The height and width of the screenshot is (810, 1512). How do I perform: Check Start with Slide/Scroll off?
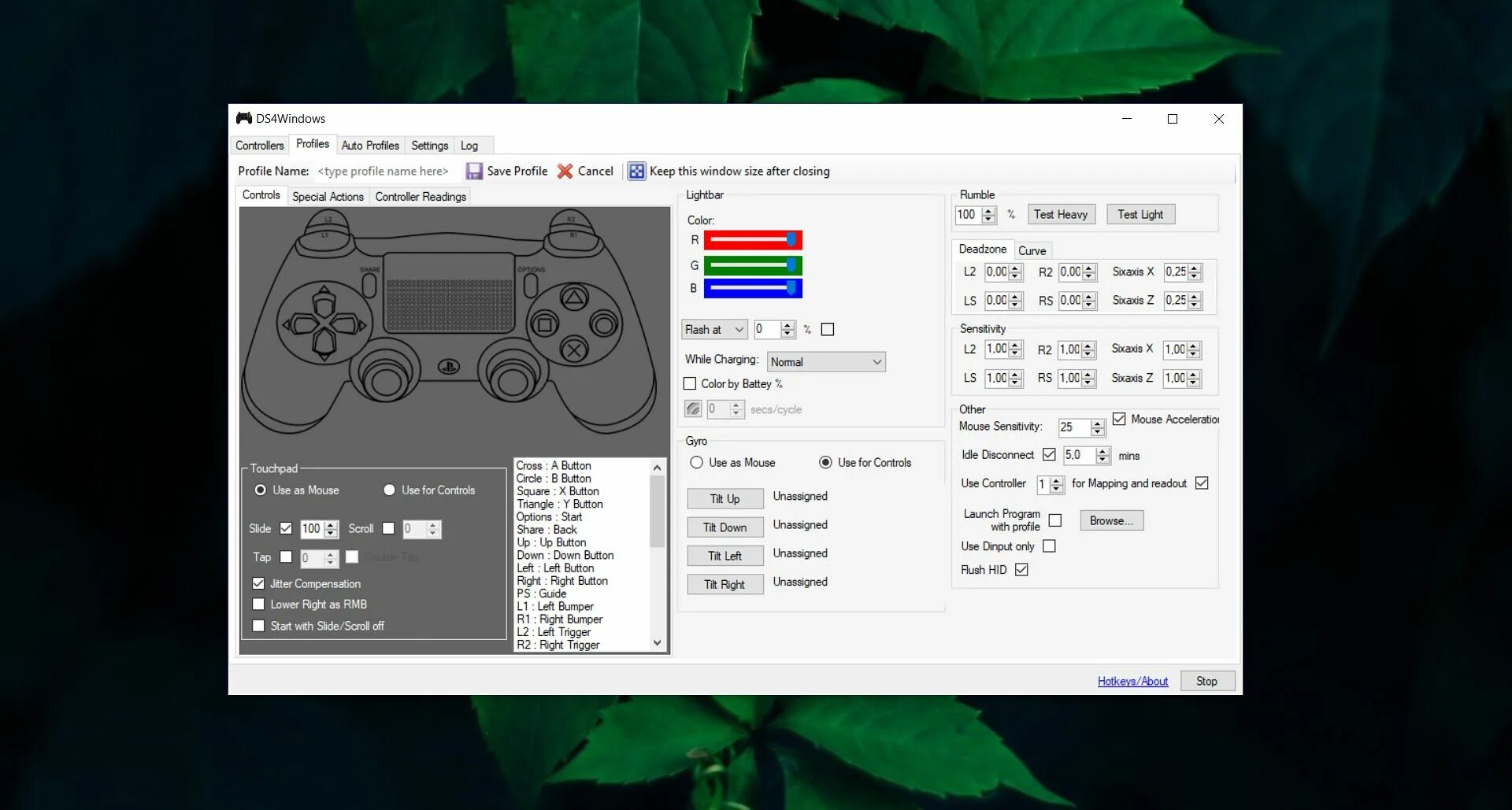coord(258,626)
